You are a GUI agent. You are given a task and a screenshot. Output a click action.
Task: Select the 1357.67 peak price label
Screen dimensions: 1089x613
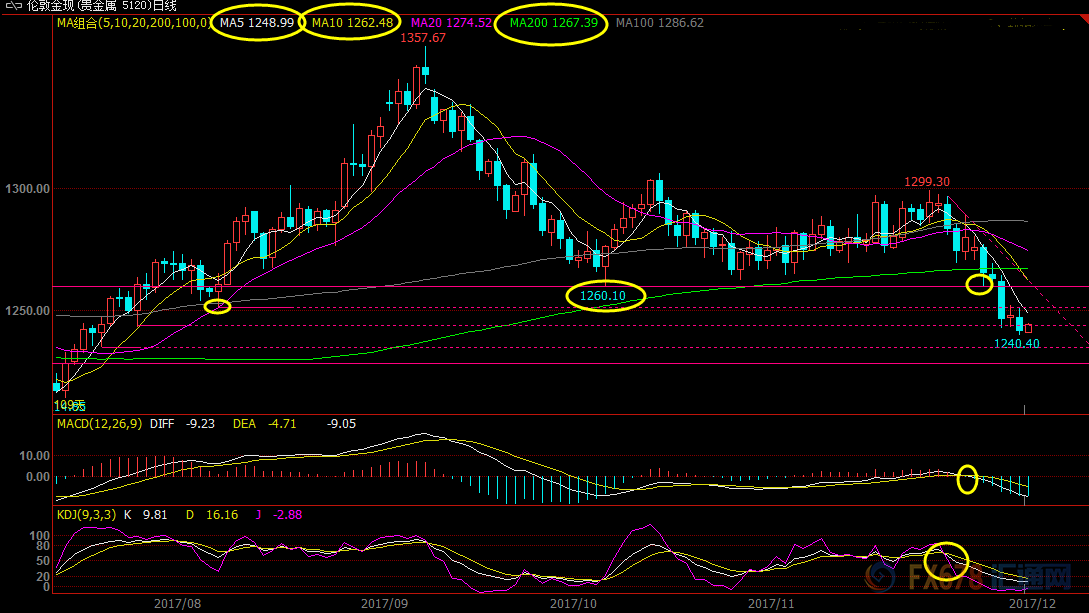click(422, 38)
